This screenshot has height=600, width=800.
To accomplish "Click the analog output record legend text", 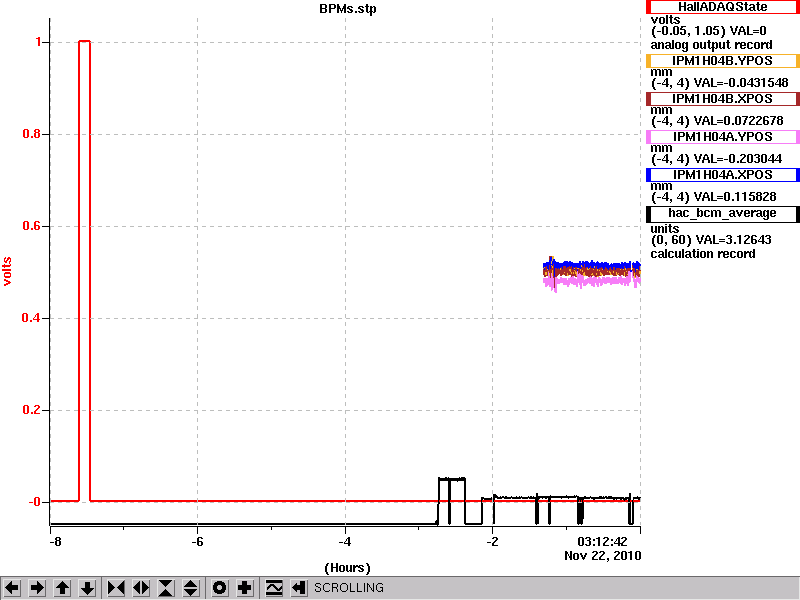I will [x=711, y=45].
